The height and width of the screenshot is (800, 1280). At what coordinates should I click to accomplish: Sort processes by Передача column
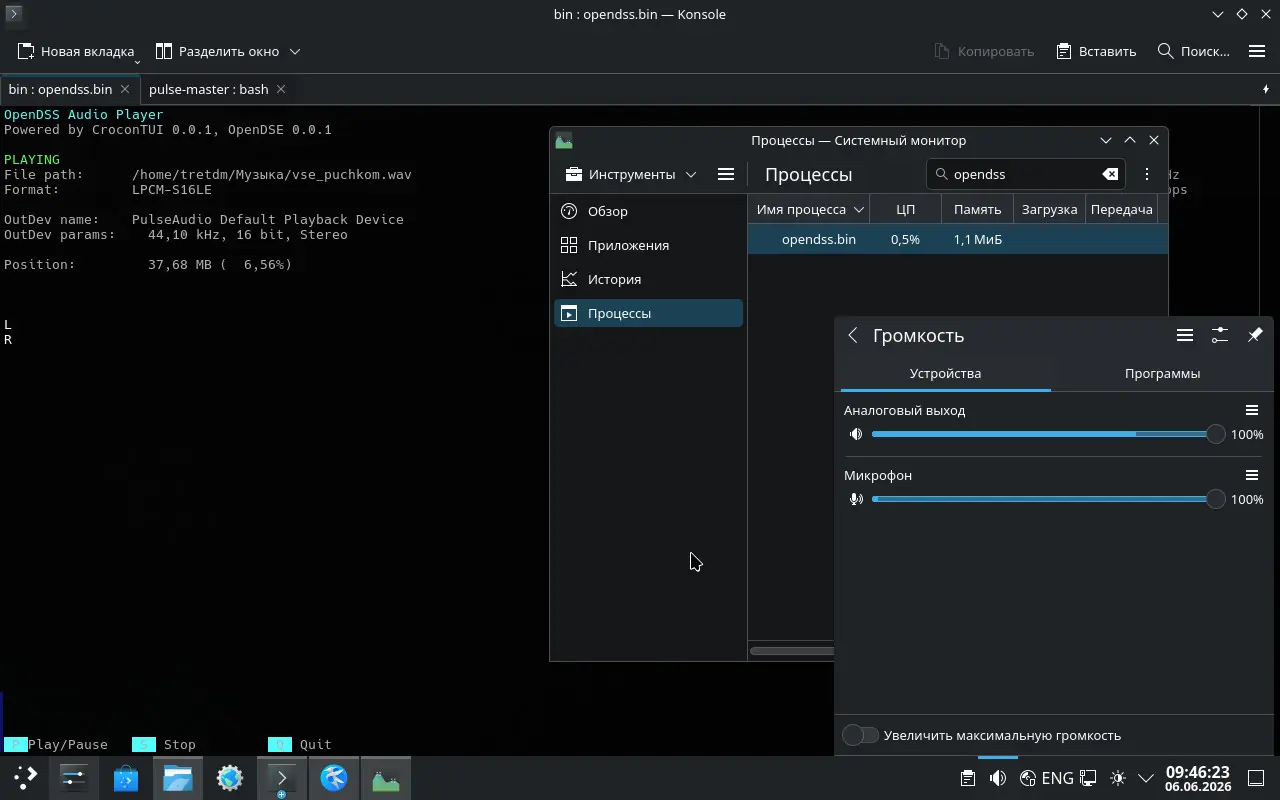(x=1121, y=209)
